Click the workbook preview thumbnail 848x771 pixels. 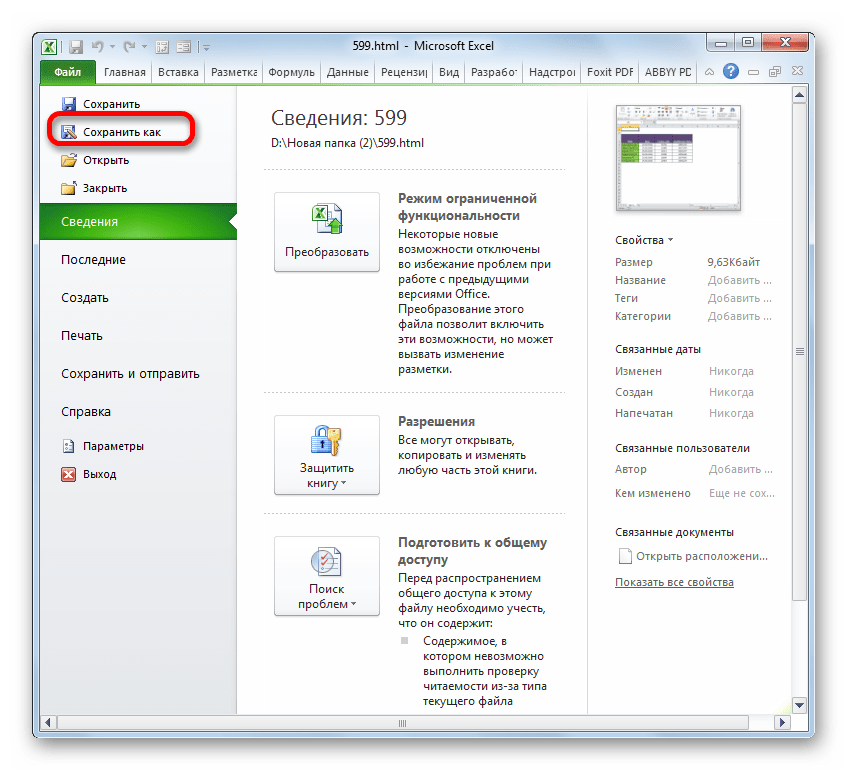click(678, 158)
